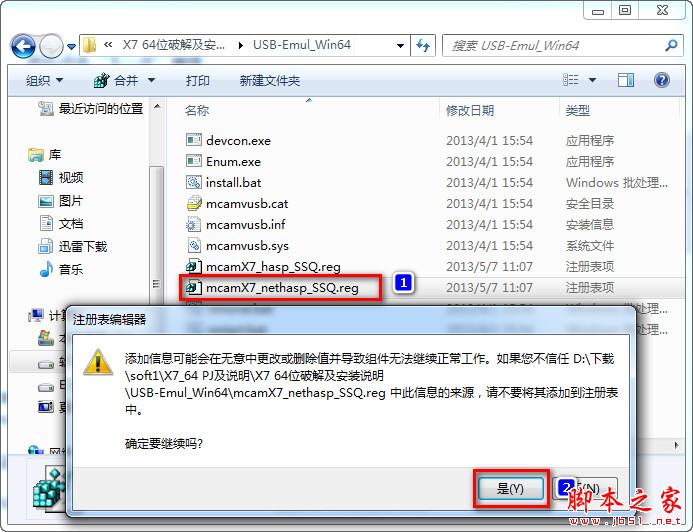
Task: Toggle the preview pane icon
Action: click(x=625, y=80)
